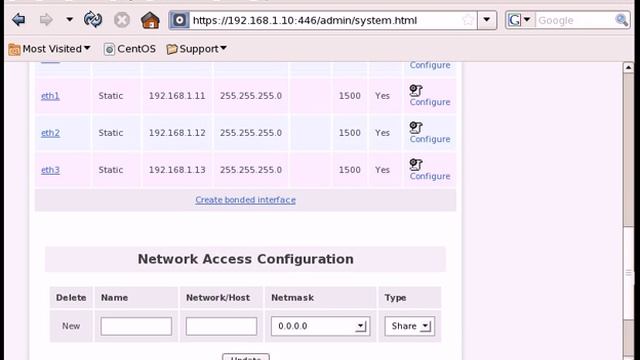
Task: Click IP address 192.168.1.11
Action: point(177,96)
